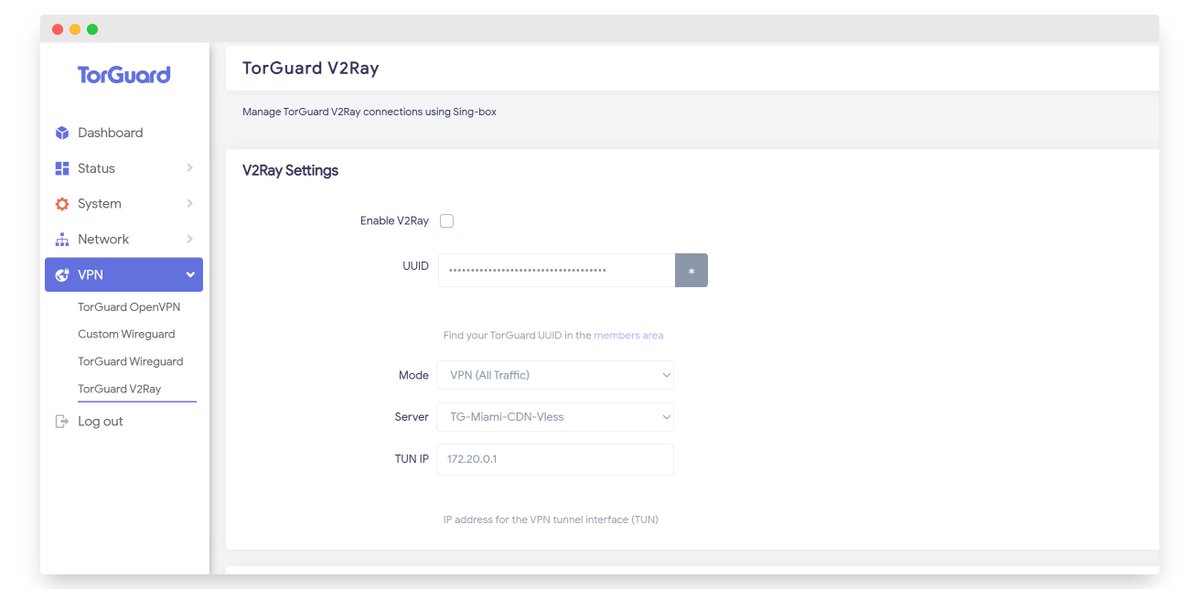Open the members area link
1200x589 pixels.
(629, 335)
